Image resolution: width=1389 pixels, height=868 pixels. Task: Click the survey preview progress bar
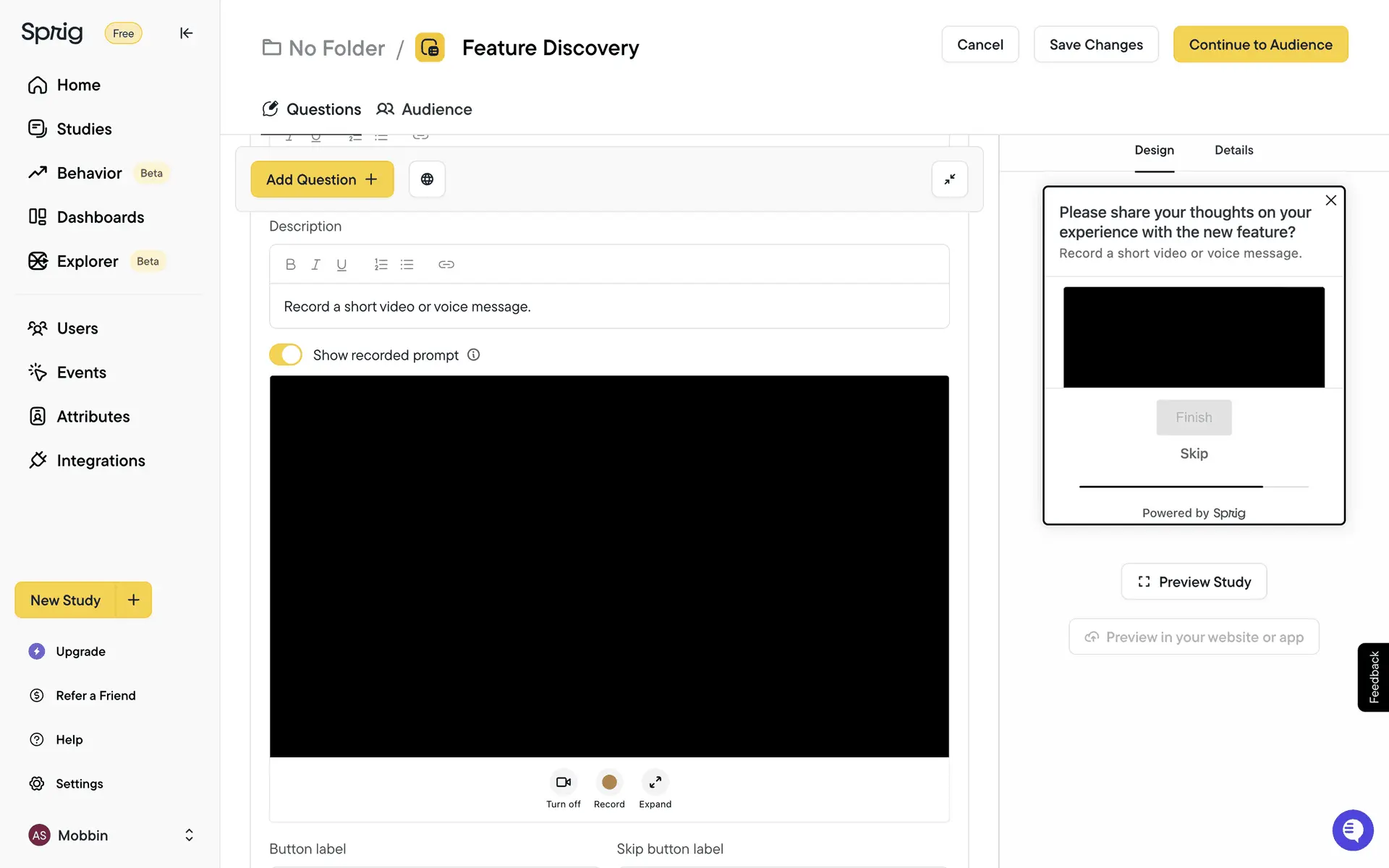point(1194,487)
